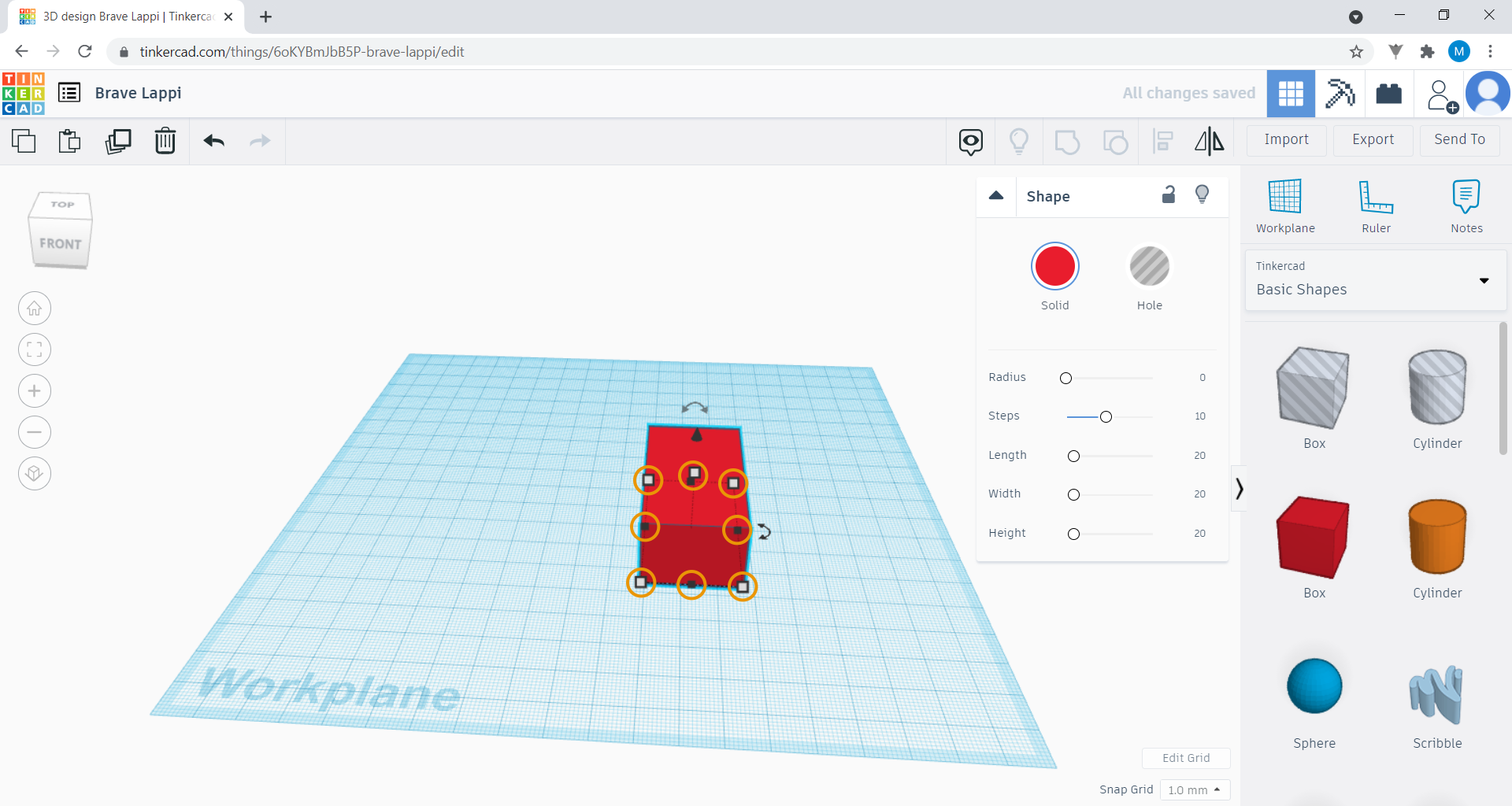The image size is (1512, 806).
Task: Switch to 3D design grid view
Action: [x=1291, y=94]
